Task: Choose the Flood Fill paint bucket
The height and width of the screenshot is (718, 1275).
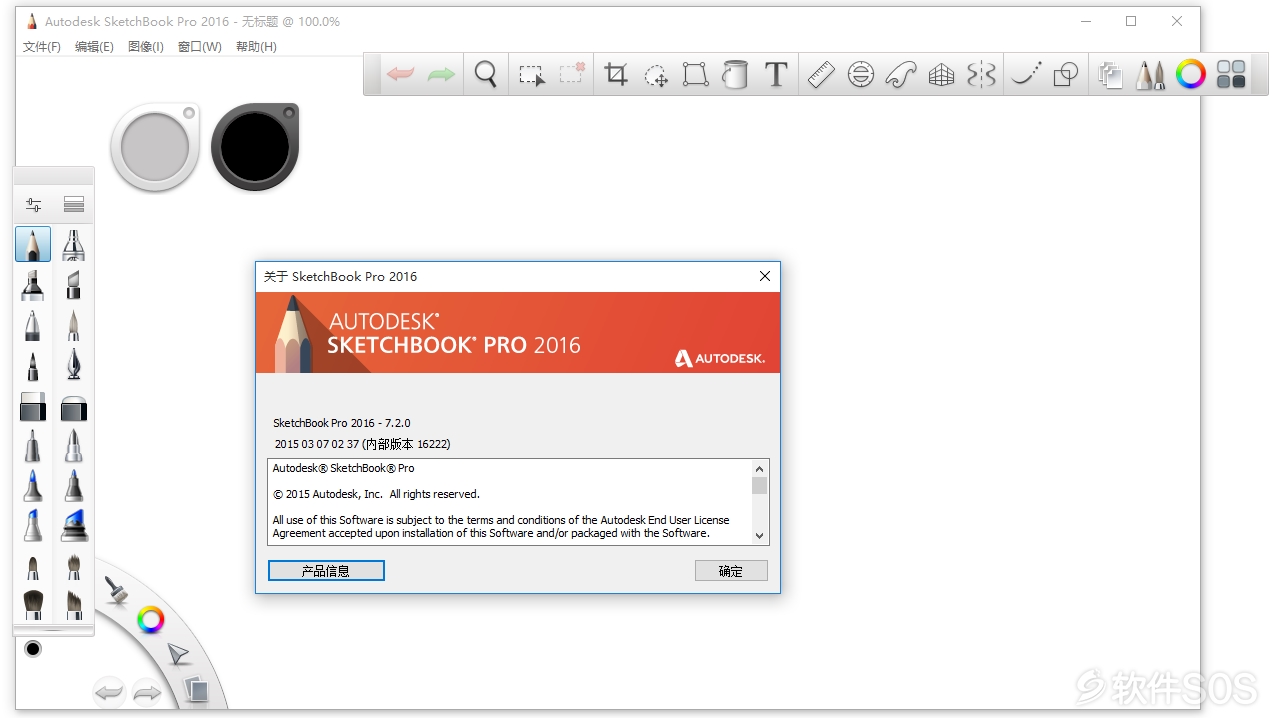Action: (x=735, y=75)
